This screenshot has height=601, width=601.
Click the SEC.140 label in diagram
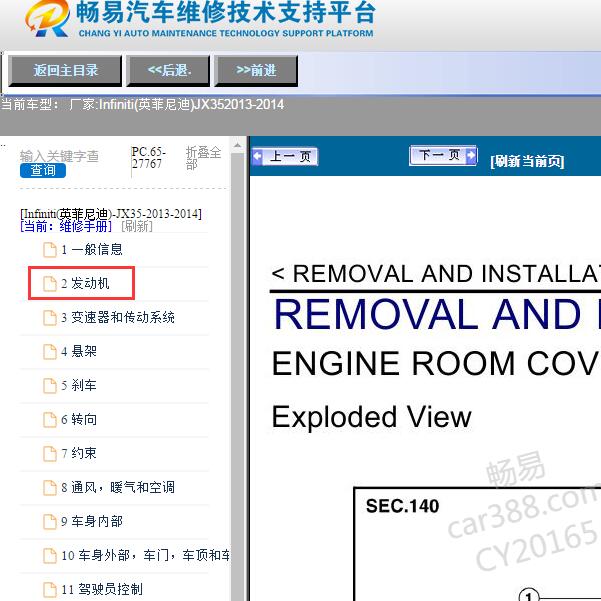coord(402,506)
